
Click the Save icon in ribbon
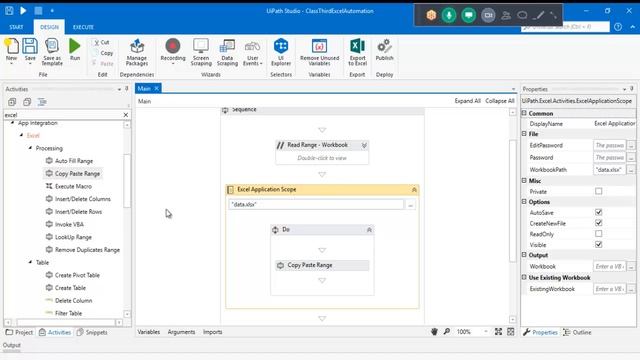tap(30, 46)
